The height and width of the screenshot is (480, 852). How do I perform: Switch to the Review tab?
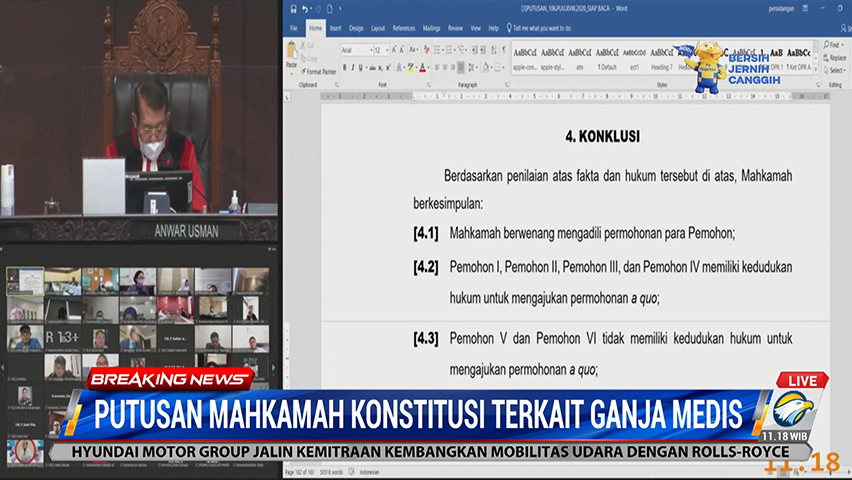(x=455, y=28)
